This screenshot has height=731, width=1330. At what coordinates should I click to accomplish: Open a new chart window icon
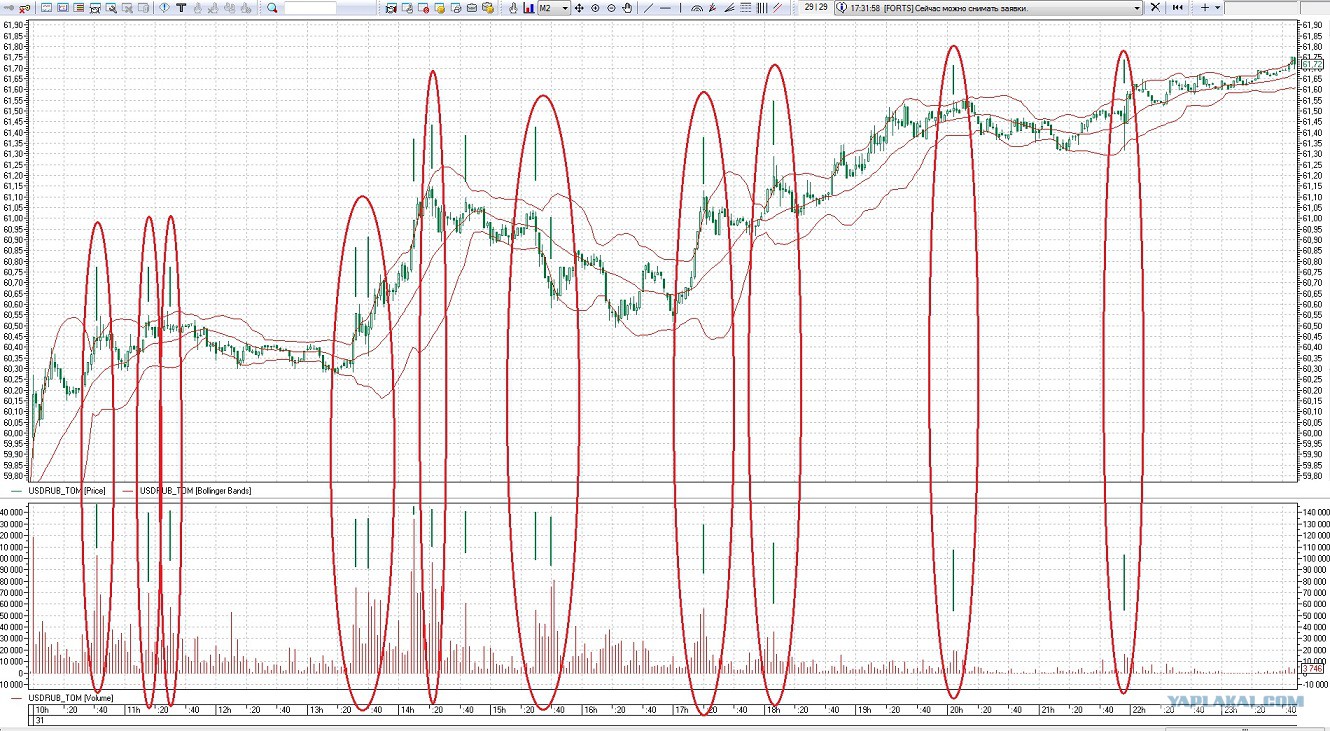46,8
